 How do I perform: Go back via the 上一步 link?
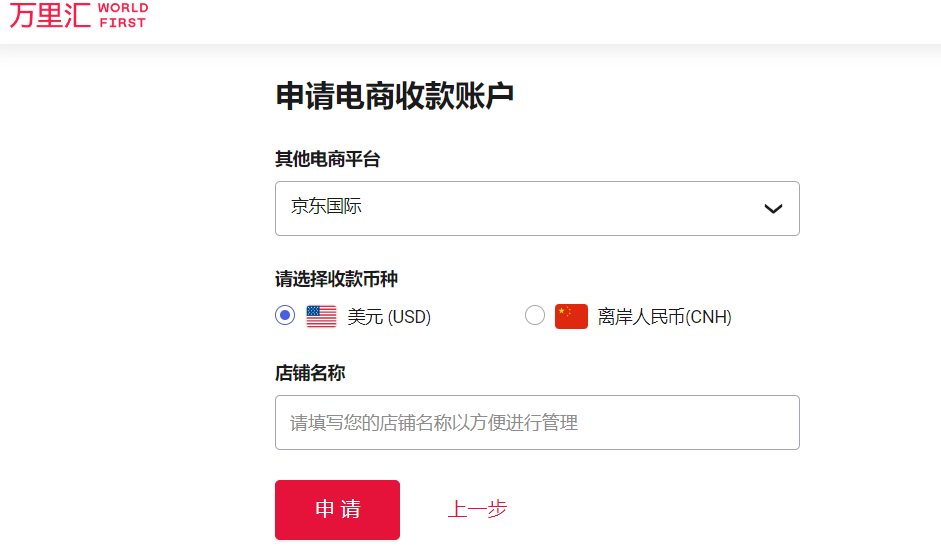(477, 509)
